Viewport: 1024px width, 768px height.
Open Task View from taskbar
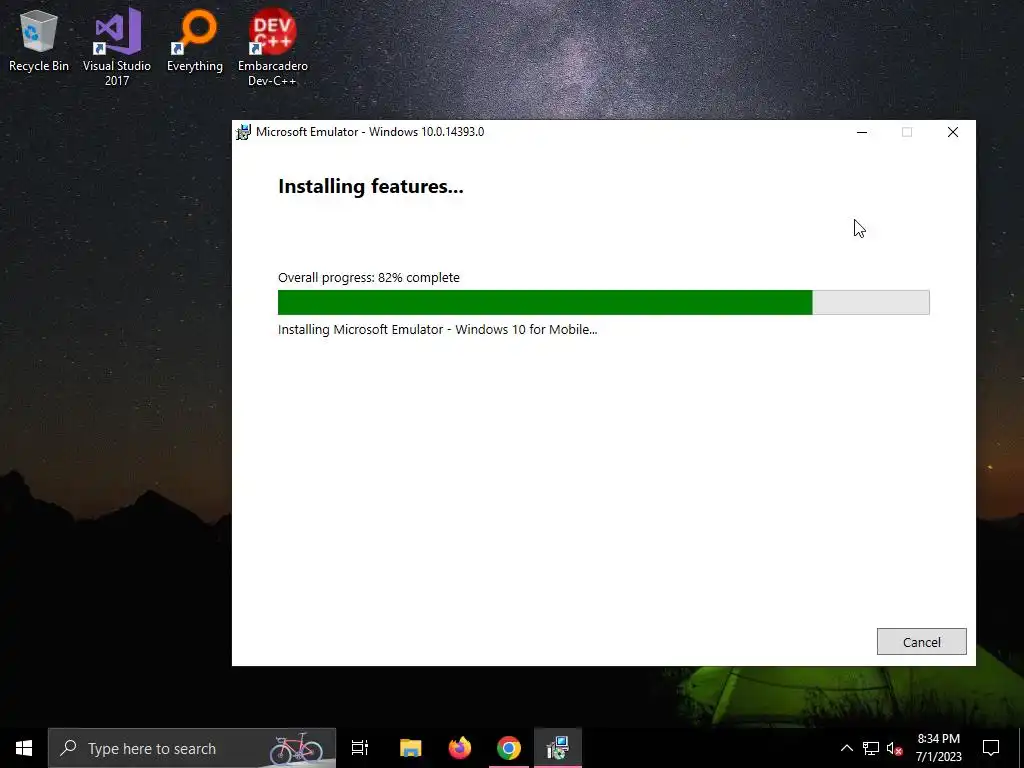click(x=360, y=748)
